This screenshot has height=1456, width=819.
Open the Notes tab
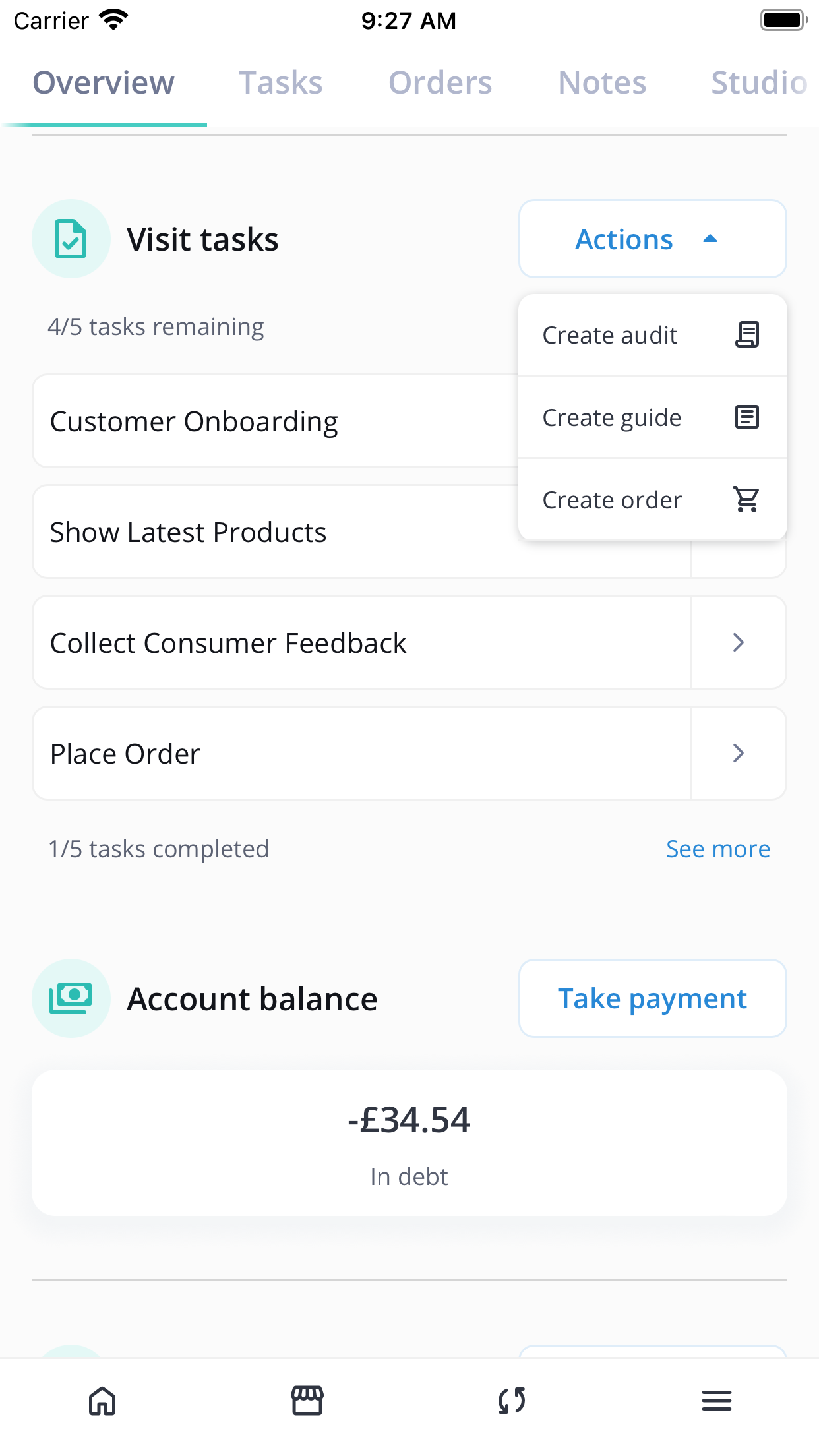point(602,83)
